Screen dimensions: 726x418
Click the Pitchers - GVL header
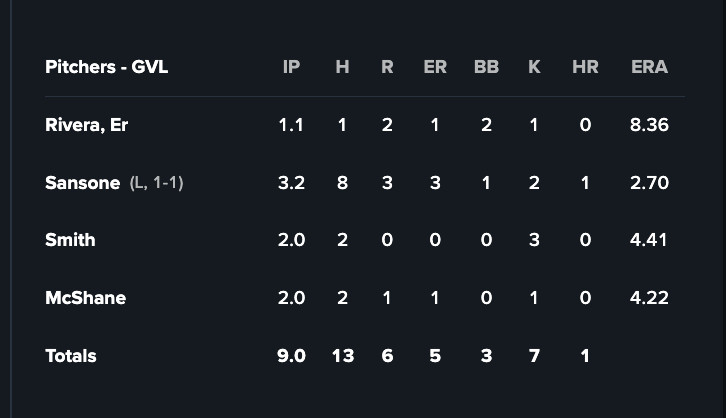pyautogui.click(x=106, y=67)
